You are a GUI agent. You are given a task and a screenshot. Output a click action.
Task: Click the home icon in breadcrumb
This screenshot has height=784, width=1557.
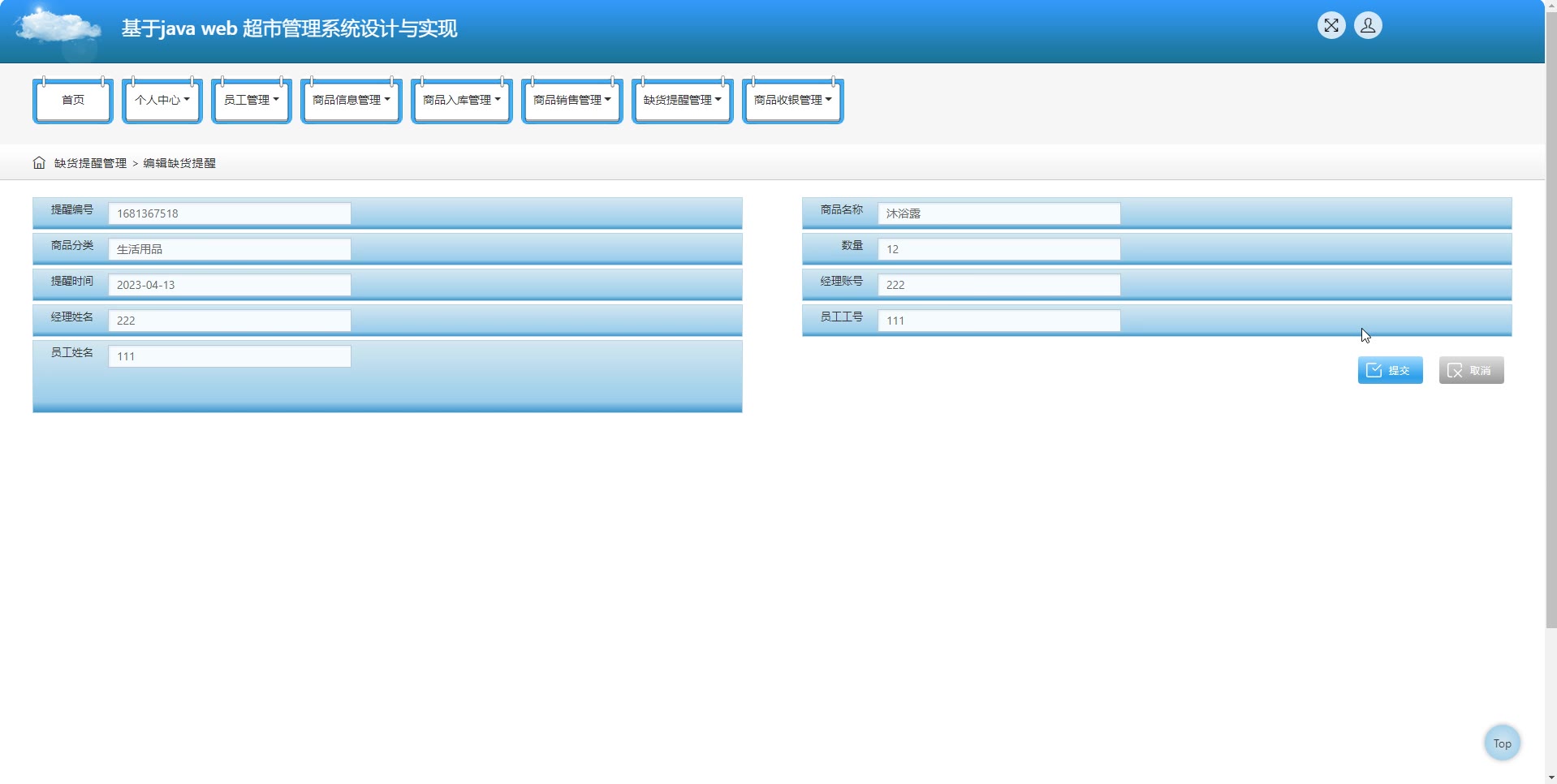39,162
